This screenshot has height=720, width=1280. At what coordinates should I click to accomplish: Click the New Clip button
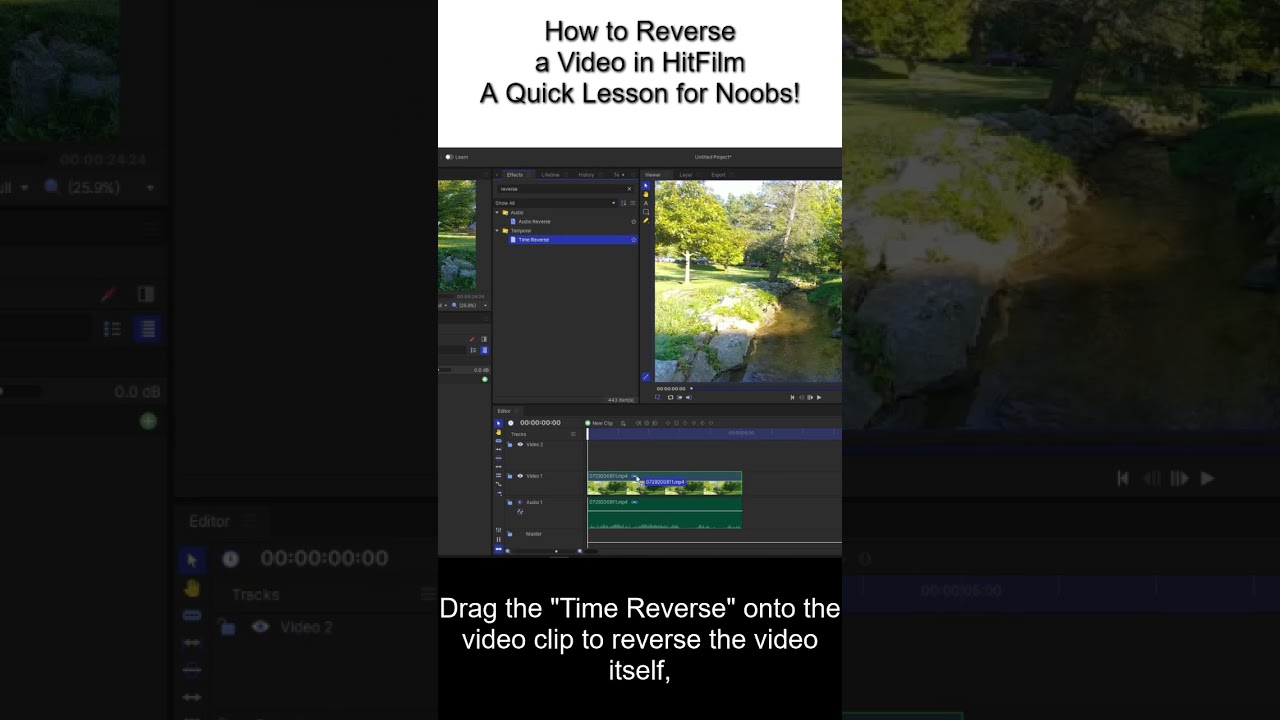(599, 423)
